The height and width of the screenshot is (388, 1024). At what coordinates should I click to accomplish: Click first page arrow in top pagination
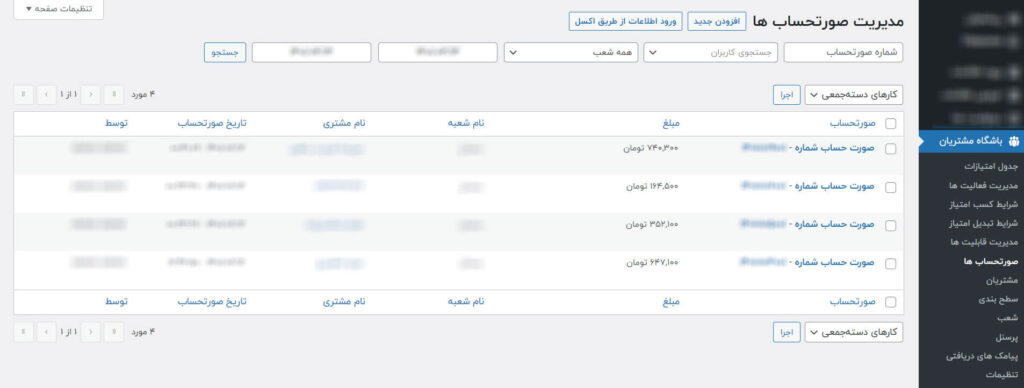tap(114, 95)
